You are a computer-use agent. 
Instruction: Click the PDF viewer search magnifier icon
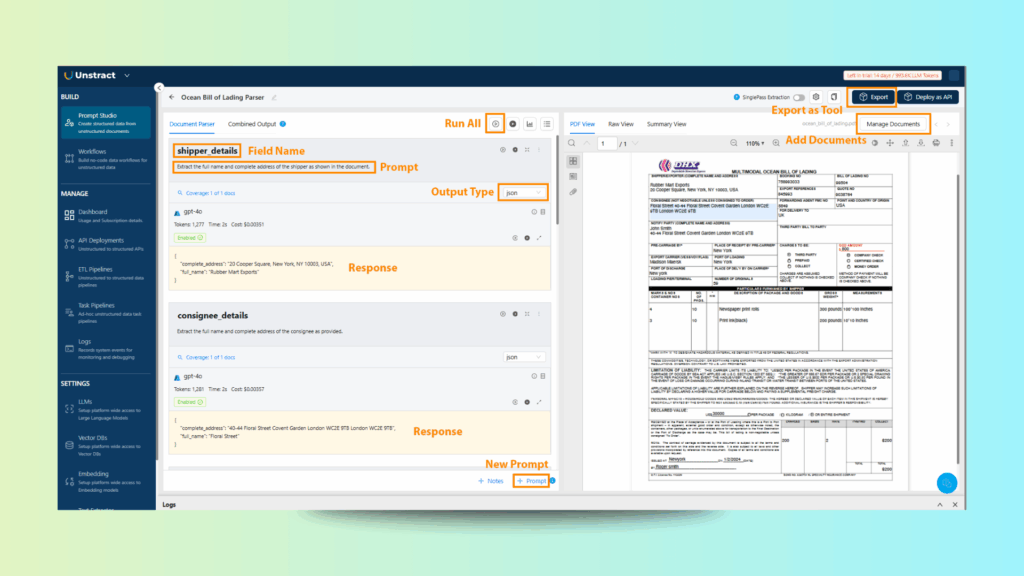coord(572,143)
